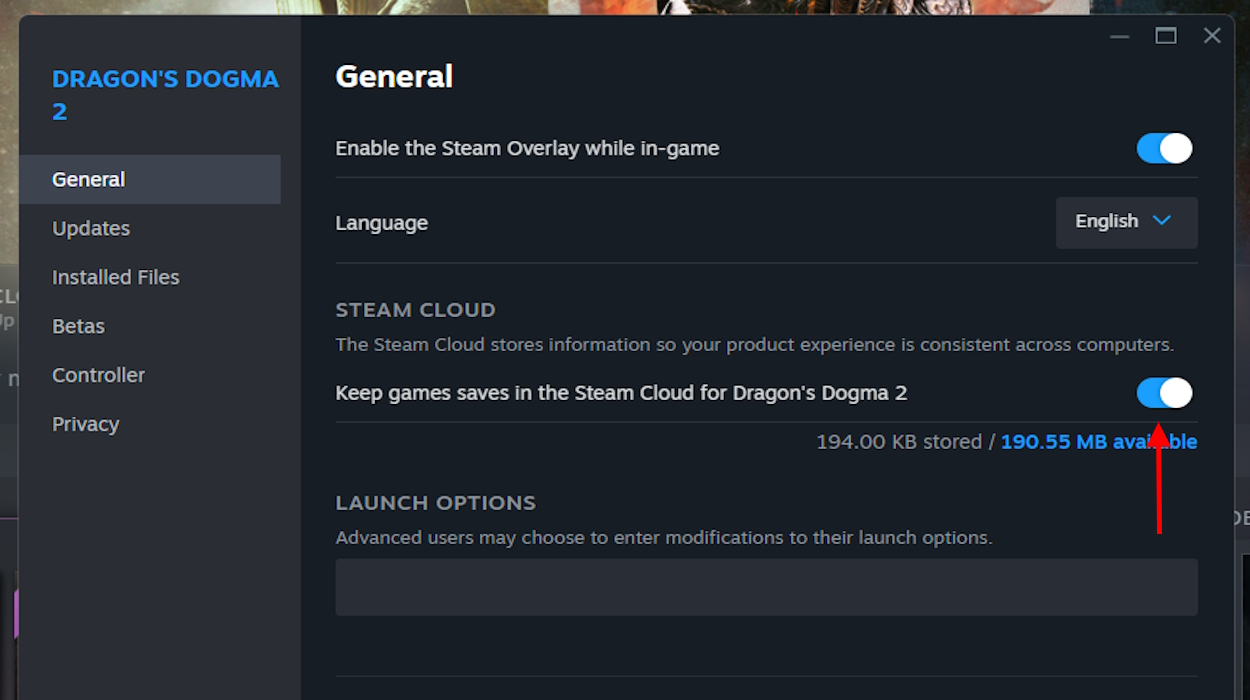Select the Updates section in the sidebar

point(91,228)
